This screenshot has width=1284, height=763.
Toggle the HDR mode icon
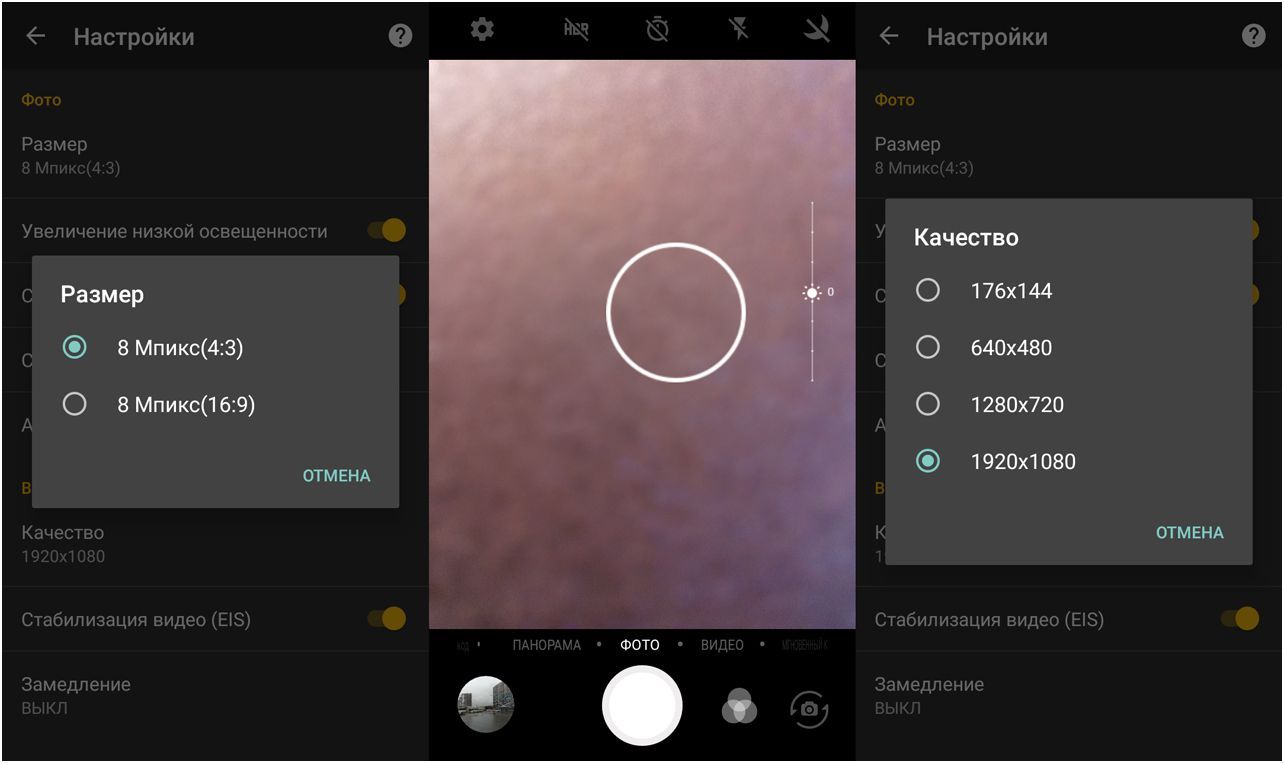pos(576,30)
